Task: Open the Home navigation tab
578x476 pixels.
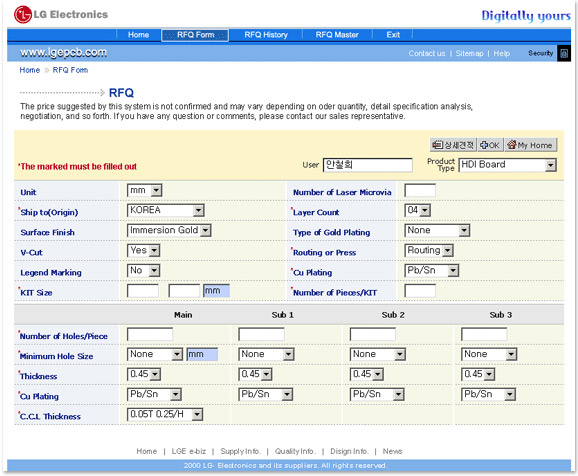Action: (x=139, y=35)
